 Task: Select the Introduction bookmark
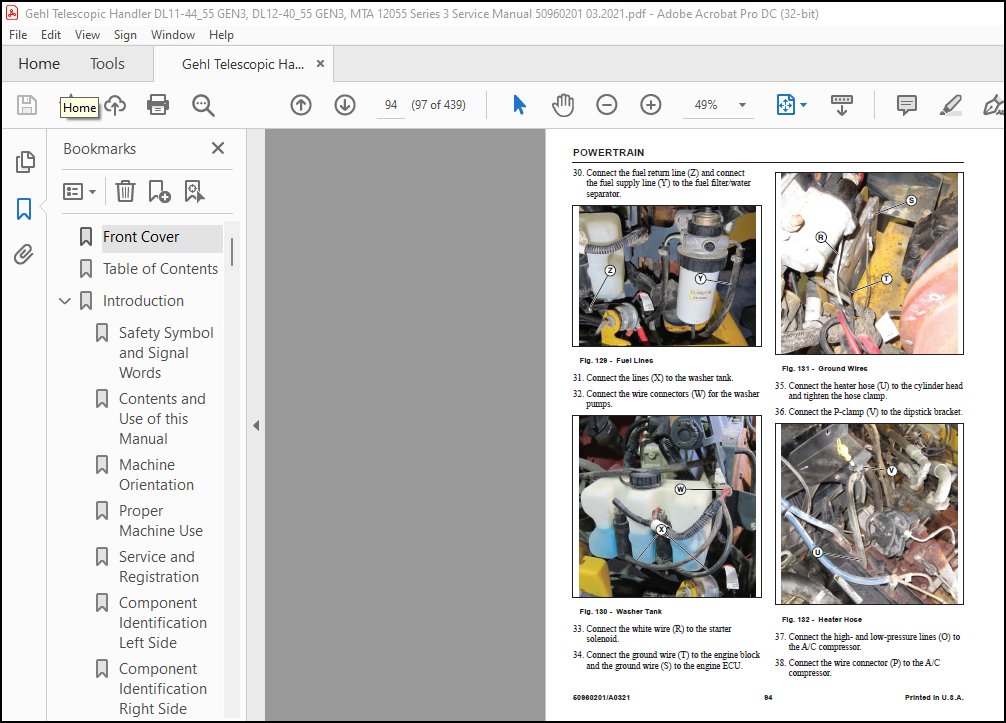point(143,301)
